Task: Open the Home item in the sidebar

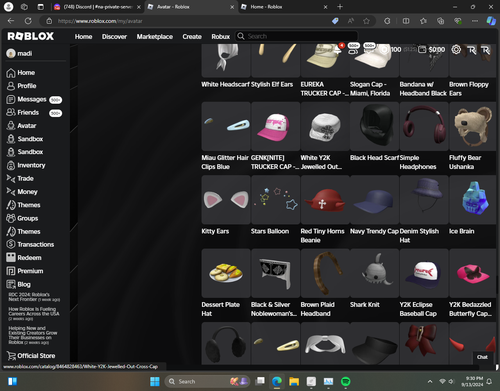Action: click(21, 73)
